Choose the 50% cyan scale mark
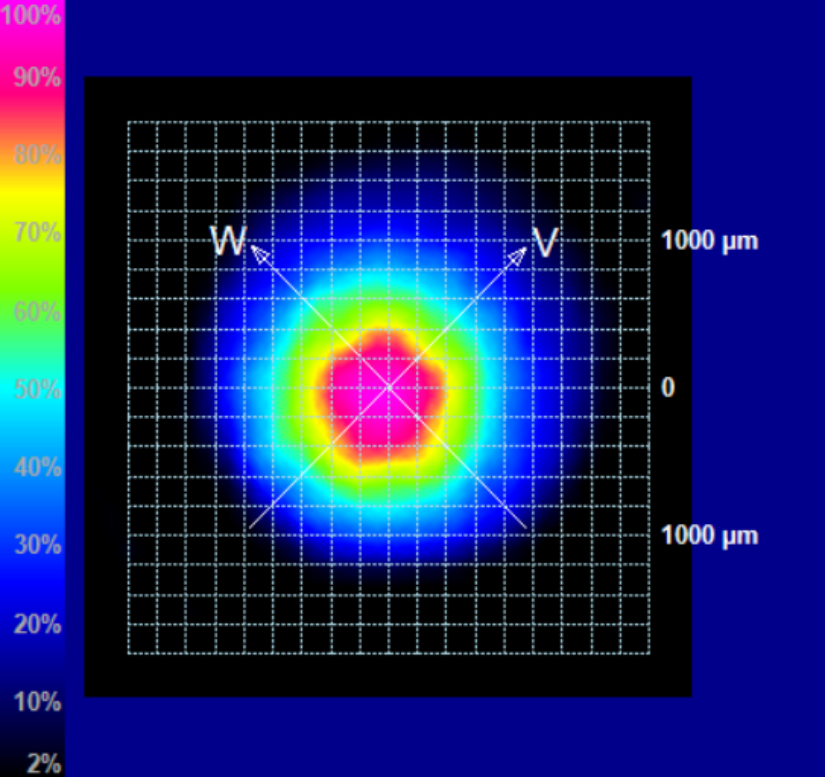 click(x=37, y=389)
